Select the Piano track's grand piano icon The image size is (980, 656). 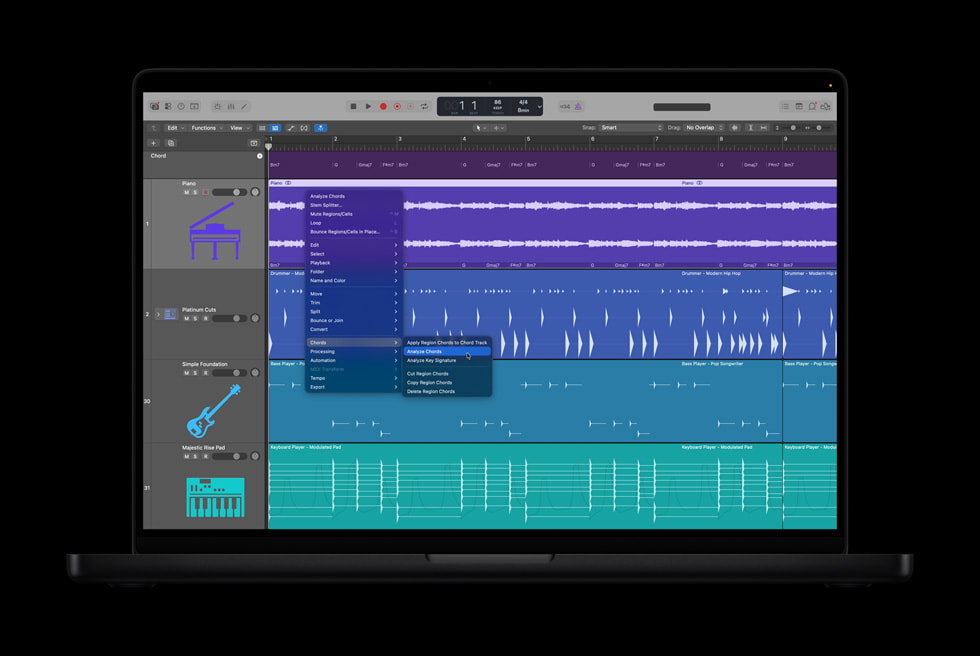(215, 229)
